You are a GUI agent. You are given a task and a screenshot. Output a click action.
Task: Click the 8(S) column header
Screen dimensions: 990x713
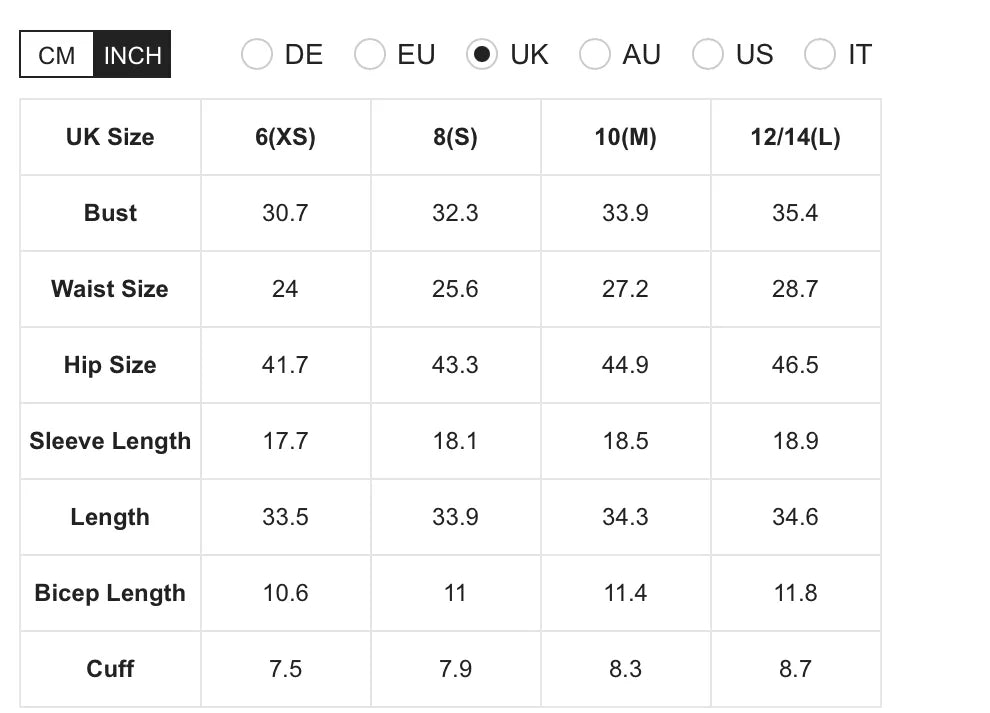coord(455,137)
